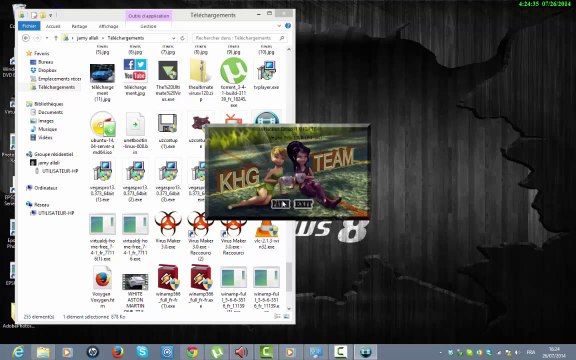Click the PAT button in KHG TEAM window

pos(281,204)
